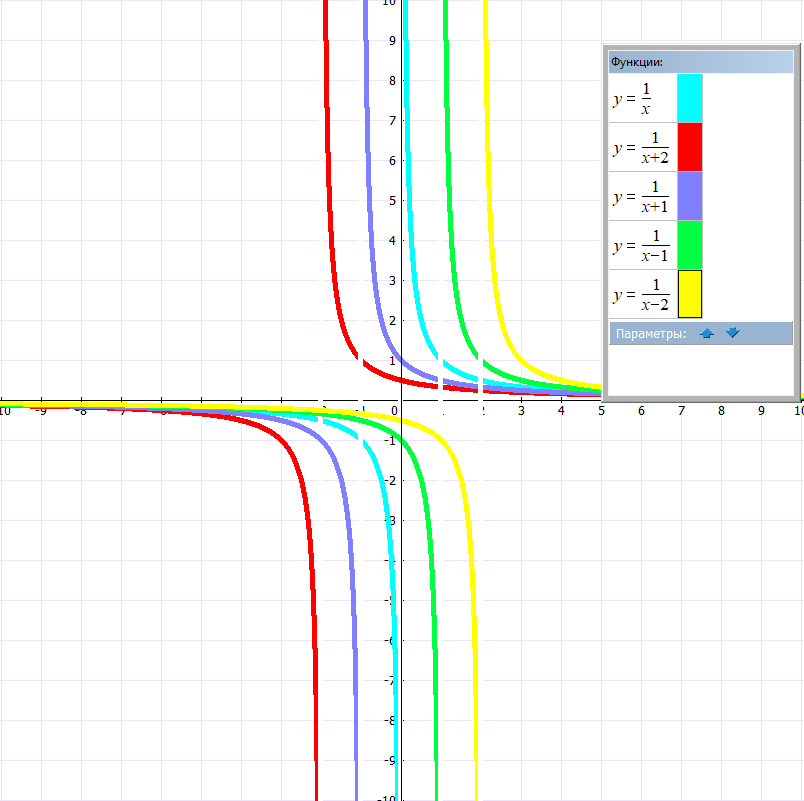Open the red swatch for y=1/(x+2)

(690, 146)
